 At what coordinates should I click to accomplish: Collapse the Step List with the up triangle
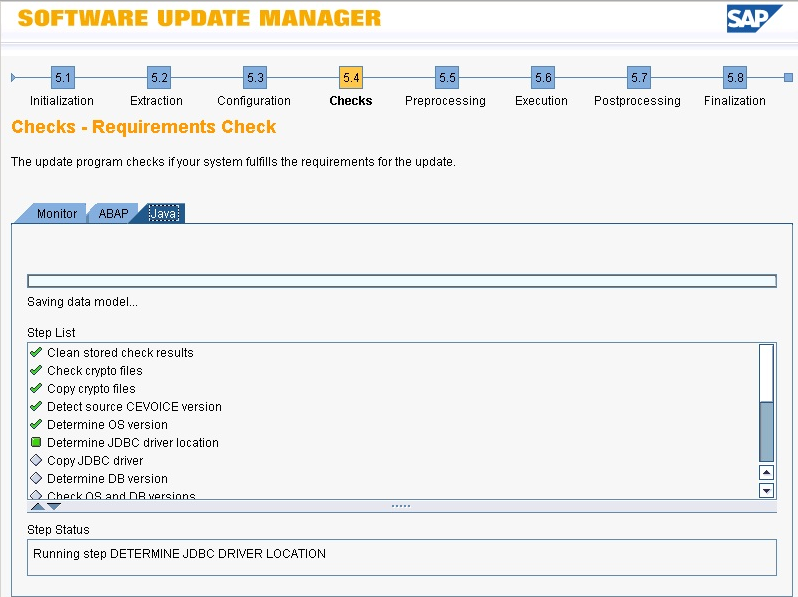click(38, 506)
